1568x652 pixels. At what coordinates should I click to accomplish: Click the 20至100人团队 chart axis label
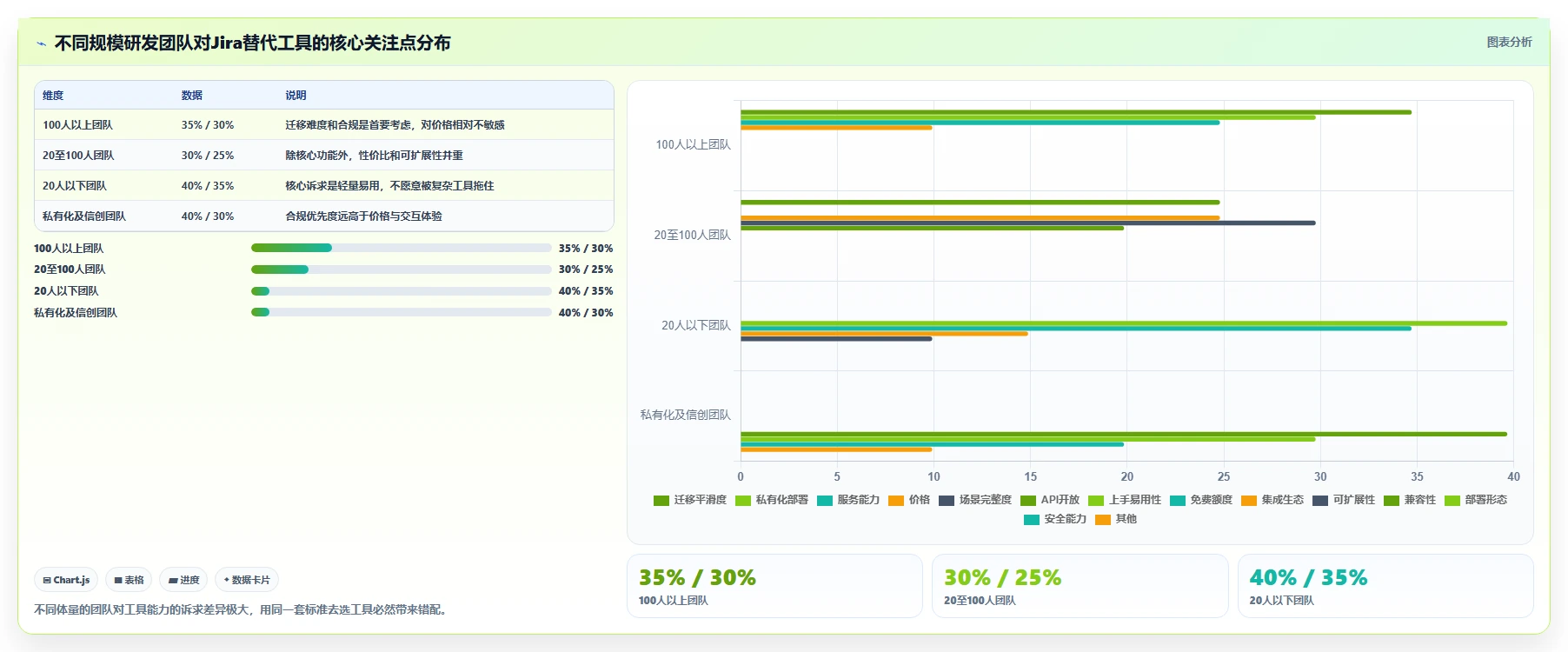[x=692, y=236]
